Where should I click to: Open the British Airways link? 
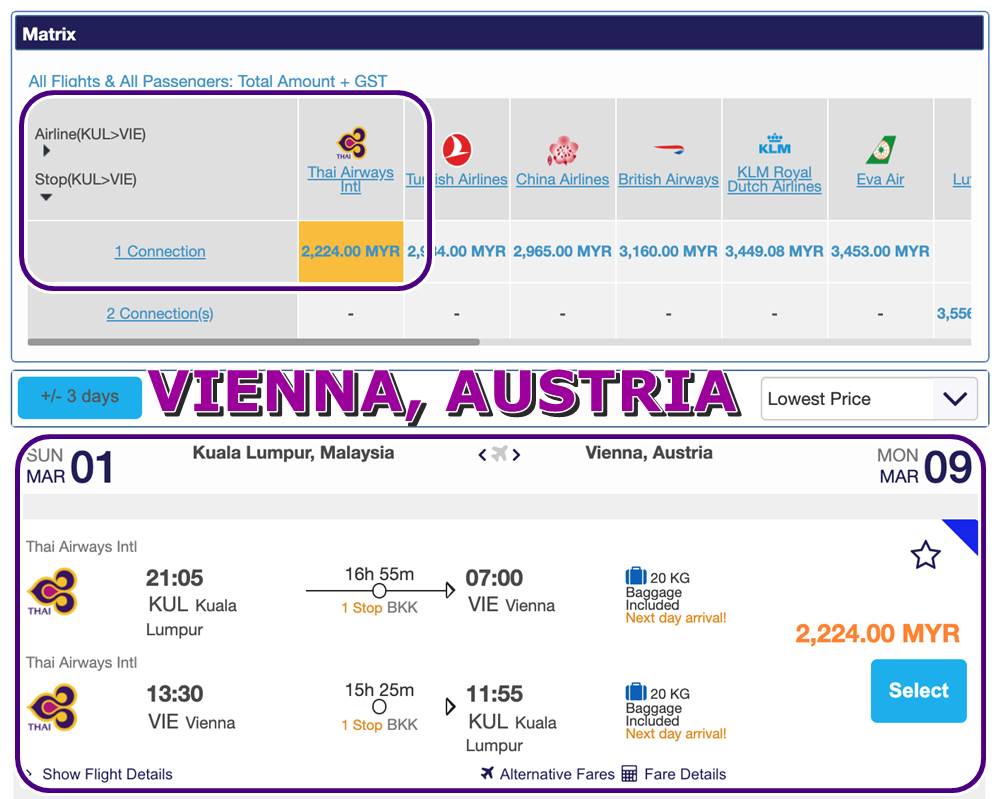click(668, 179)
